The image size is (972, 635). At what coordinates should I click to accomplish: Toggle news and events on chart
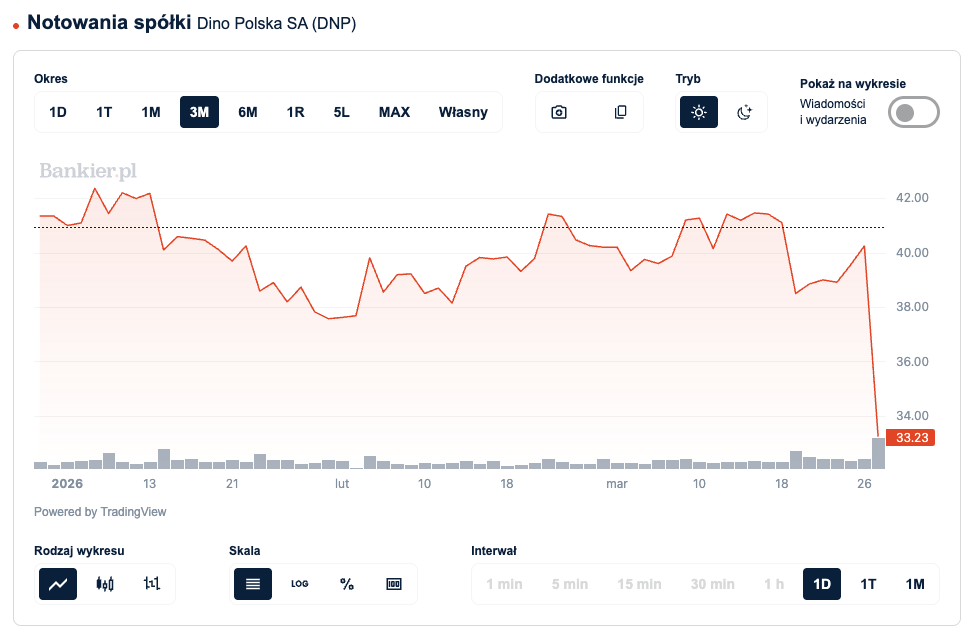914,112
